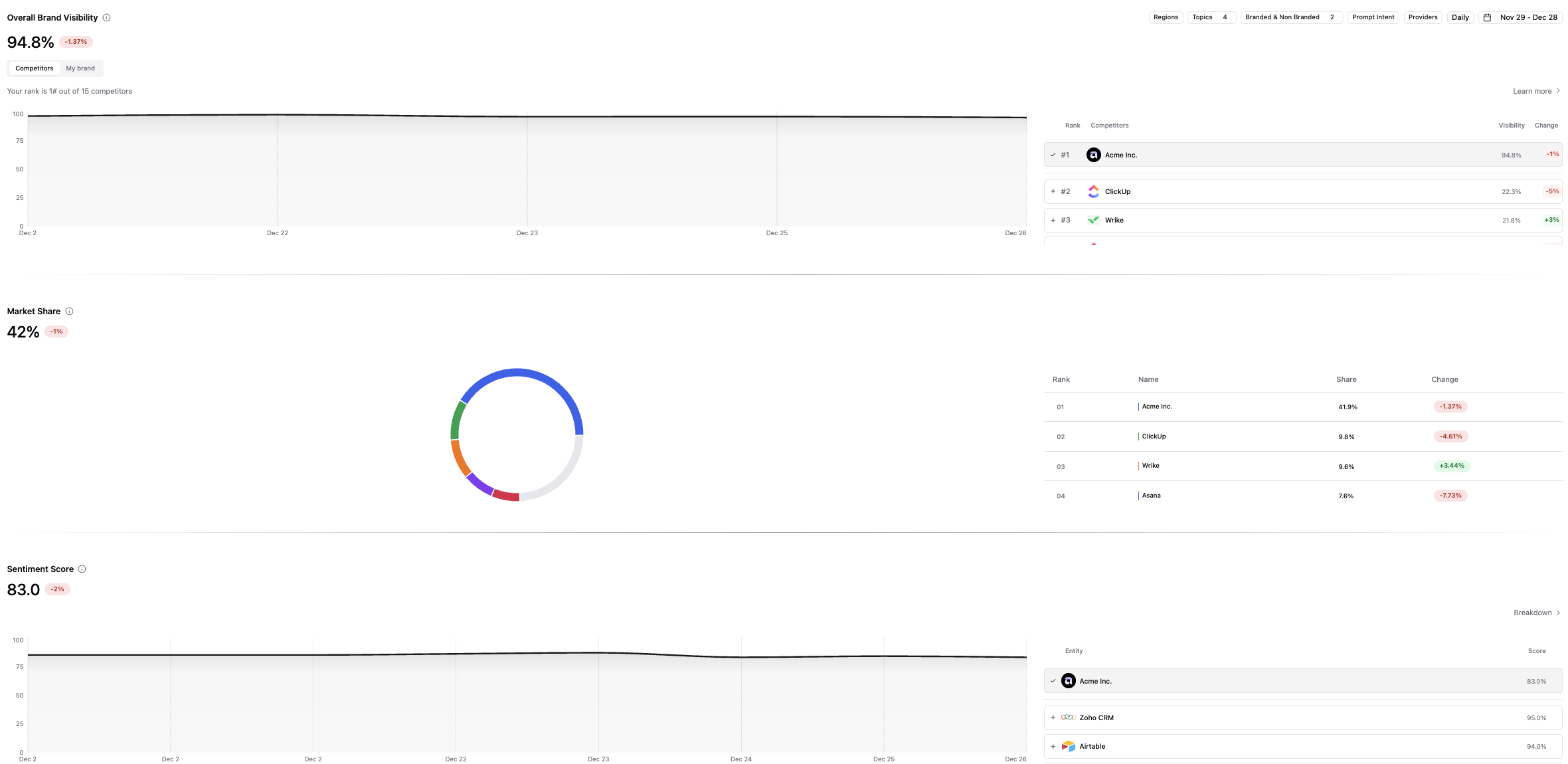Click info icon beside Overall Brand Visibility

point(106,18)
